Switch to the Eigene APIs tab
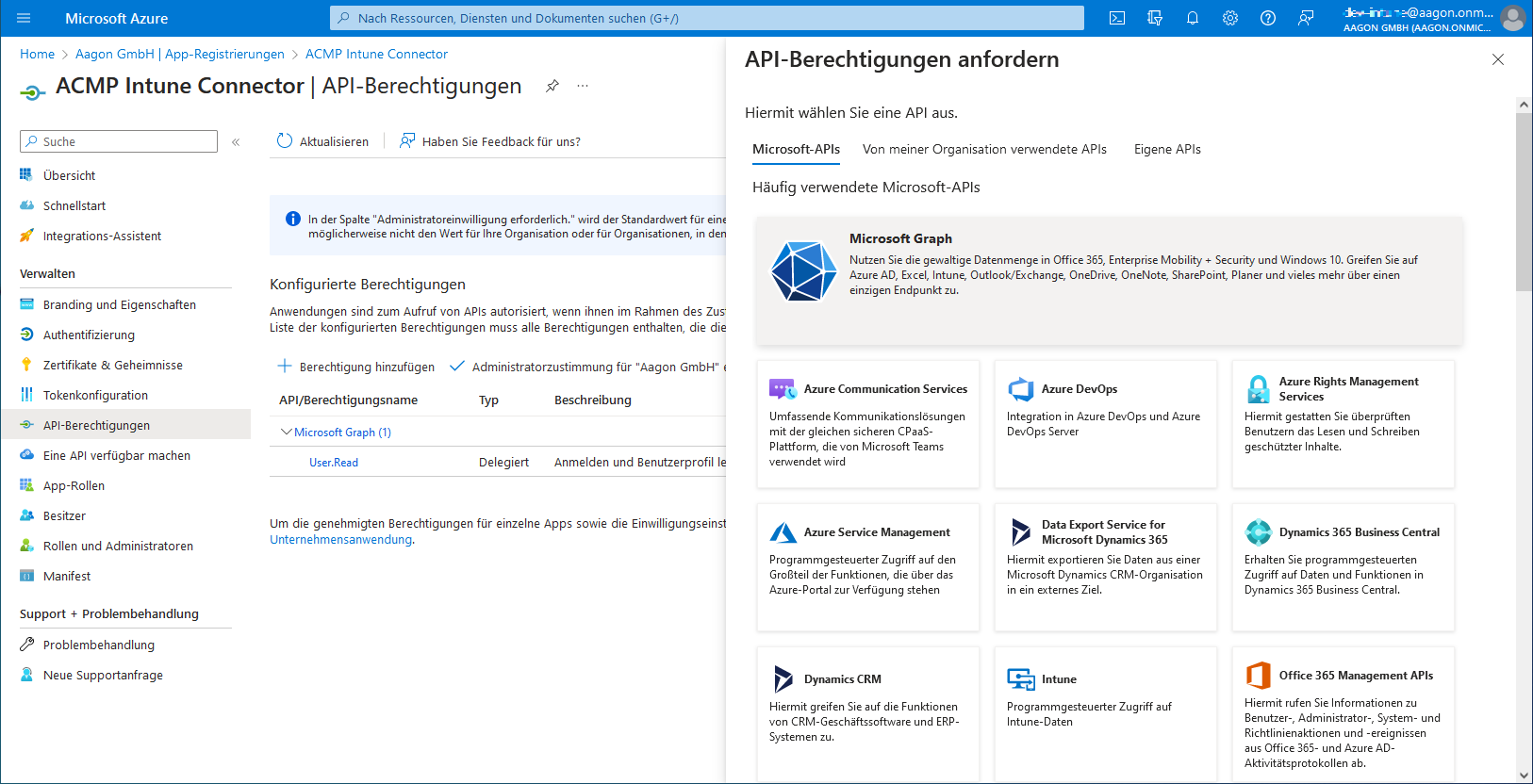Image resolution: width=1533 pixels, height=784 pixels. pyautogui.click(x=1167, y=149)
